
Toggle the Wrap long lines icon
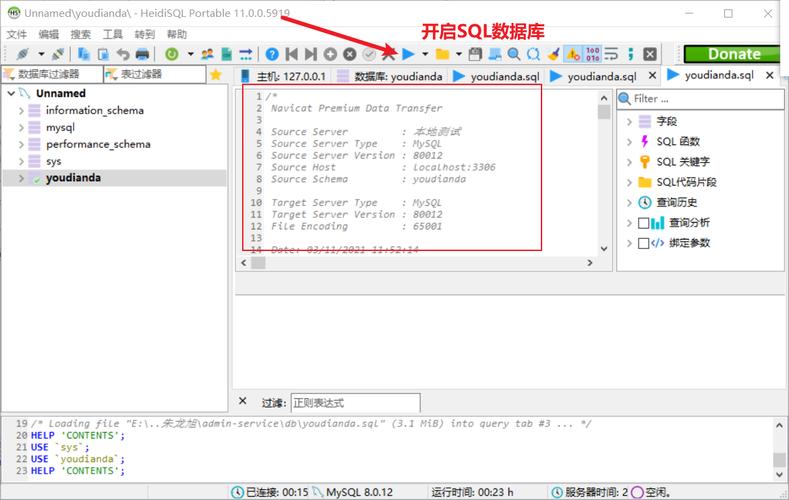coord(611,54)
